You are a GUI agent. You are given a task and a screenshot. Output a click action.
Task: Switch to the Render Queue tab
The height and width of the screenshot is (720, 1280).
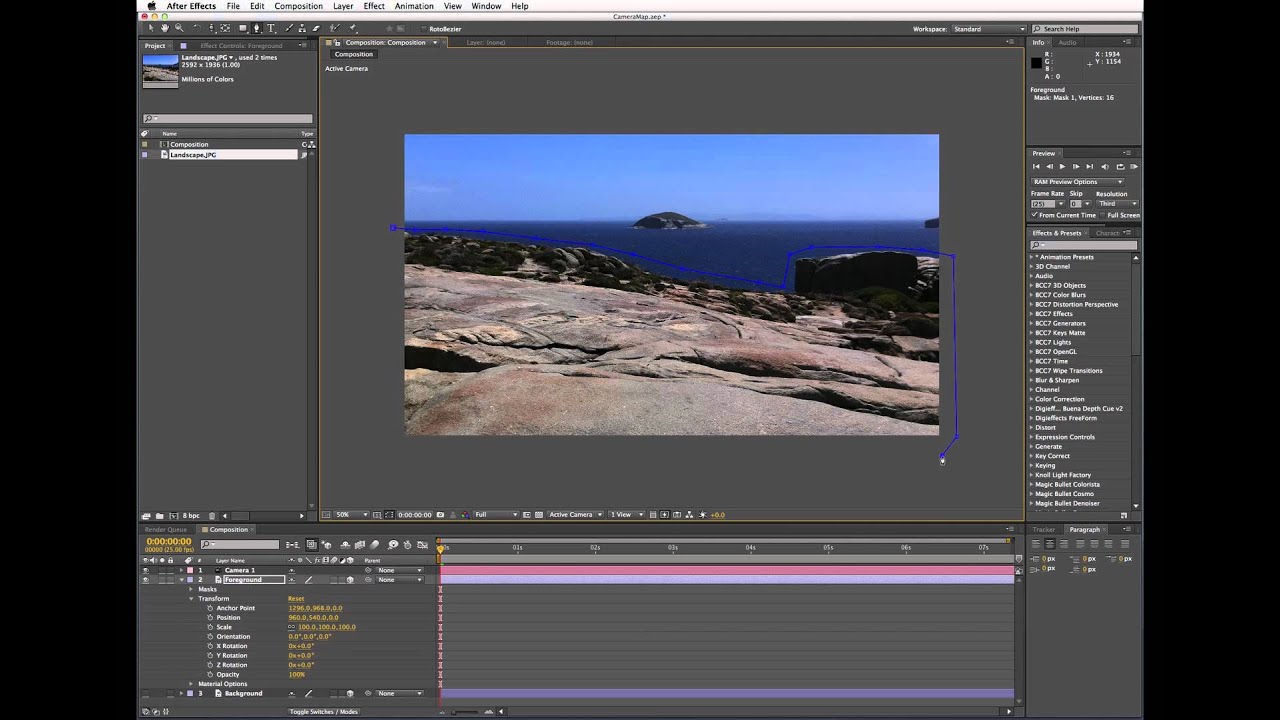(166, 530)
